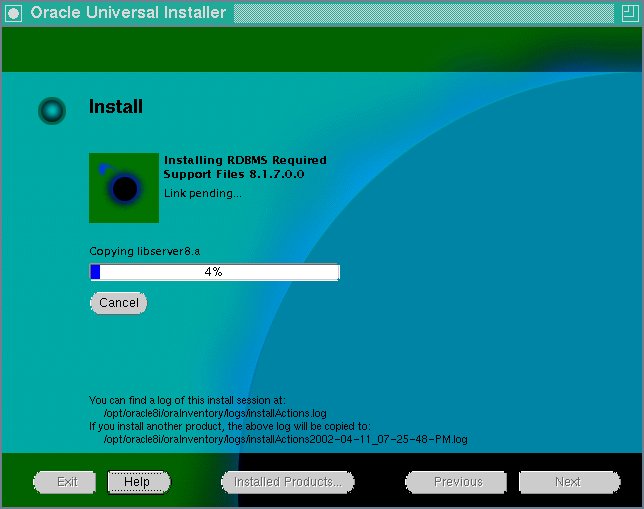
Task: Cancel the installation in progress
Action: pos(119,303)
